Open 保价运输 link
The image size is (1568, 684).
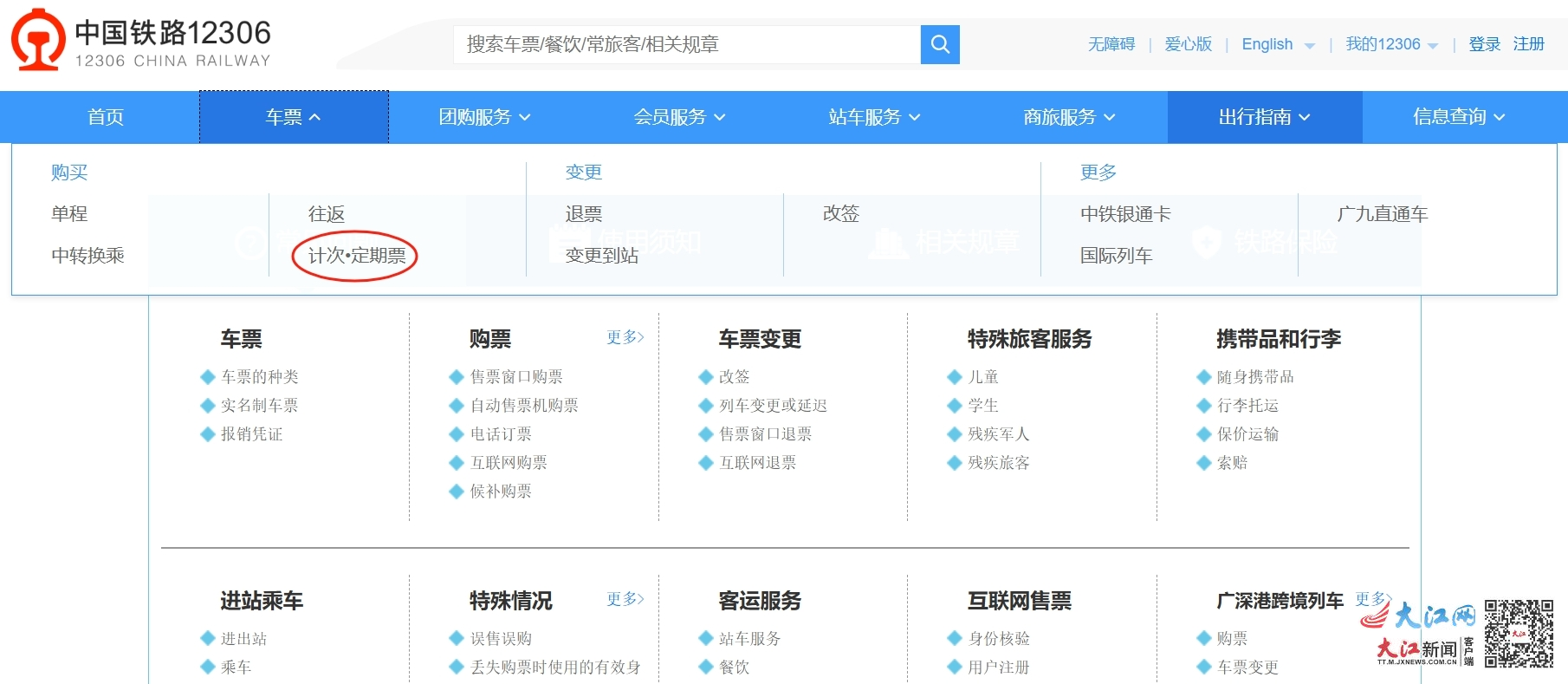[1247, 433]
